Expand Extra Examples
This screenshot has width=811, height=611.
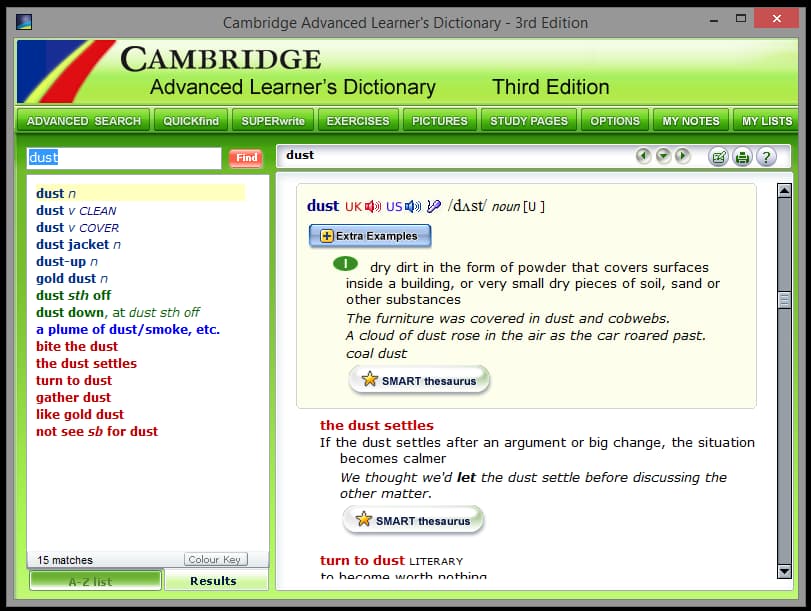370,236
